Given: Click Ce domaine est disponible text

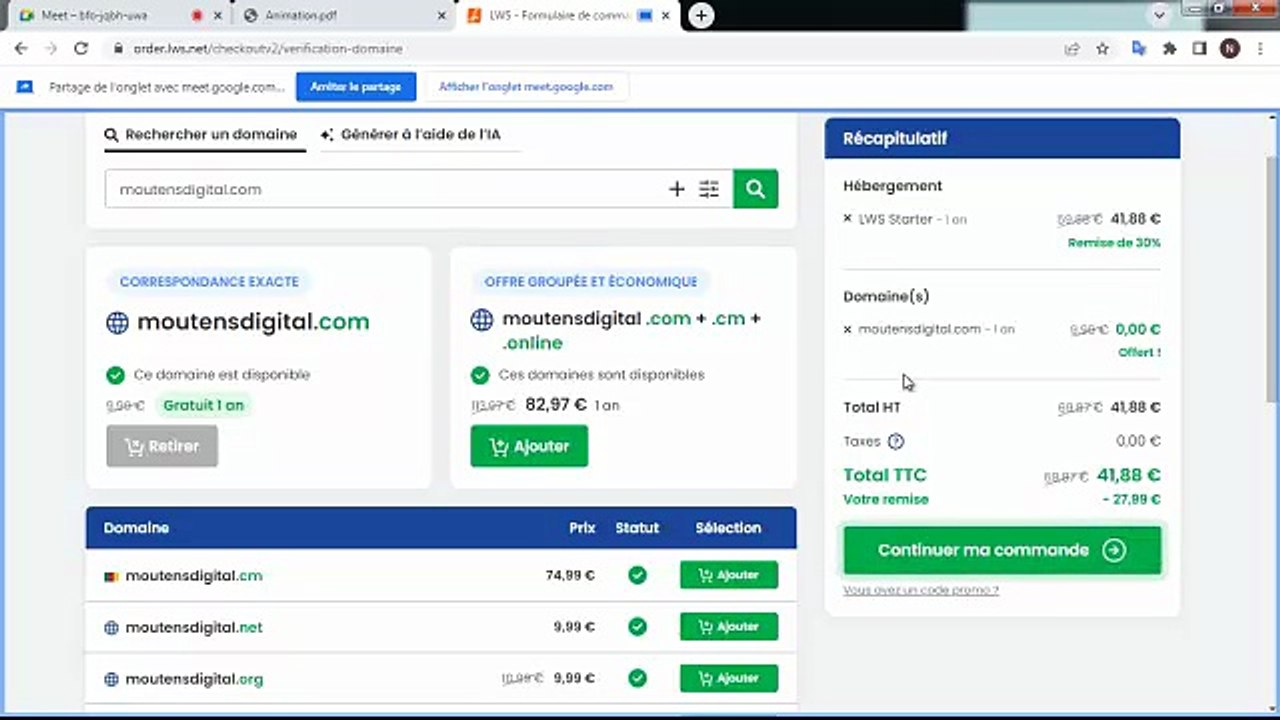Looking at the screenshot, I should (x=222, y=375).
